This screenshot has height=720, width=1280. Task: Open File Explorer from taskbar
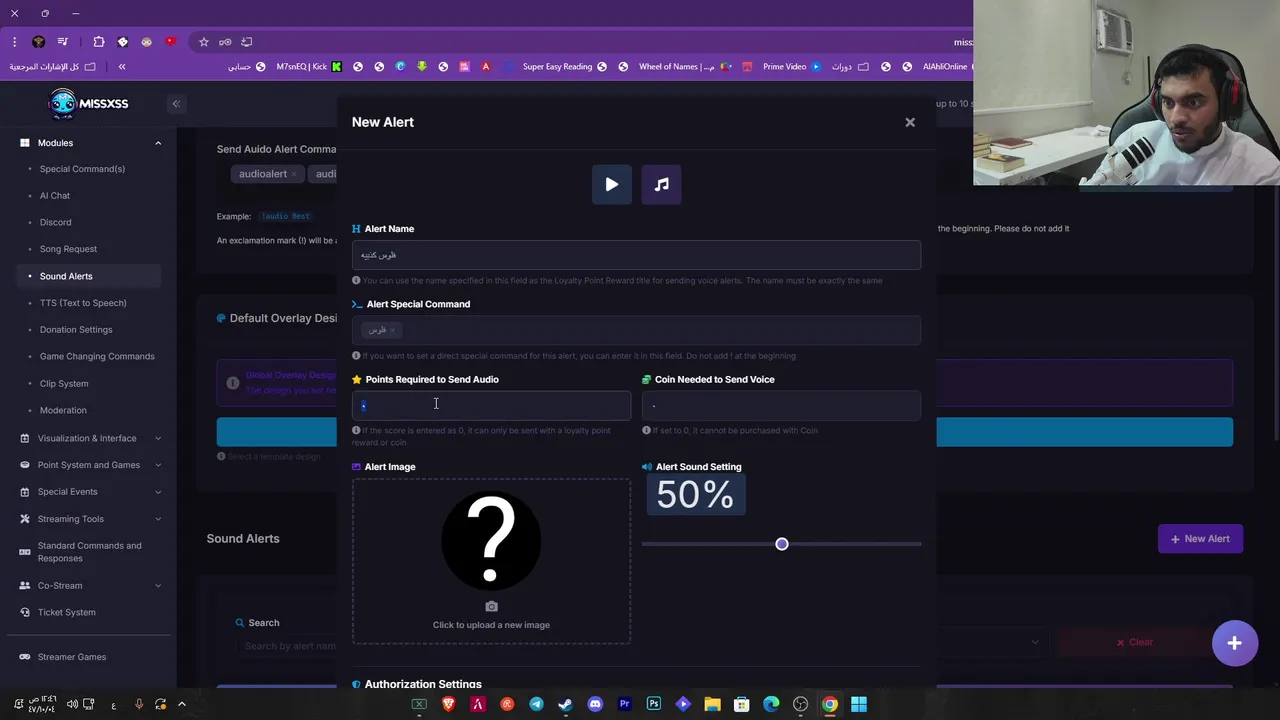(x=712, y=704)
